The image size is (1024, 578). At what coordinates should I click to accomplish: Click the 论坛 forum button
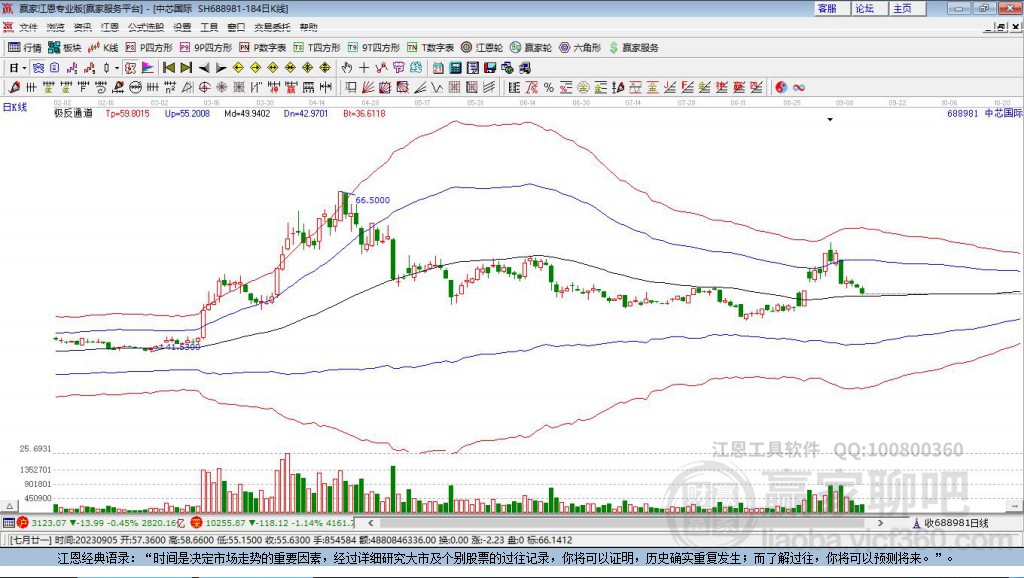click(x=871, y=8)
